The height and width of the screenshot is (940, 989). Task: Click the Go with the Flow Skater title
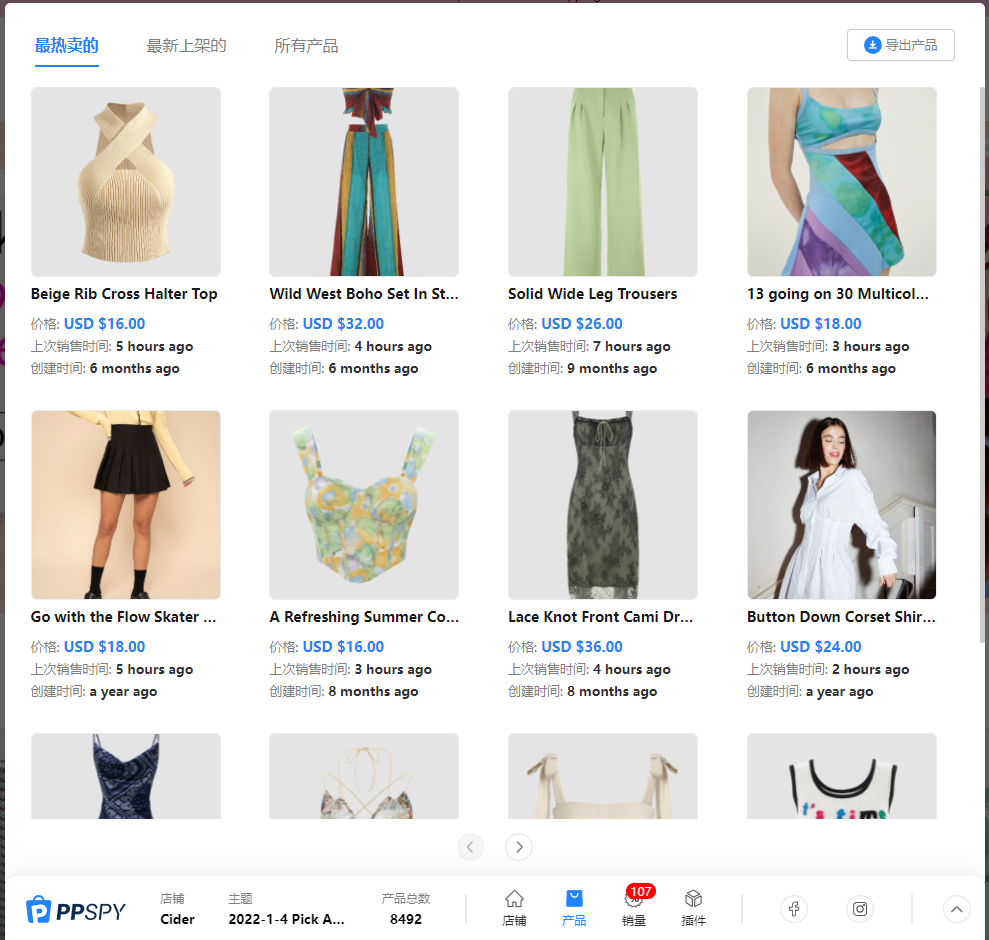[x=124, y=617]
